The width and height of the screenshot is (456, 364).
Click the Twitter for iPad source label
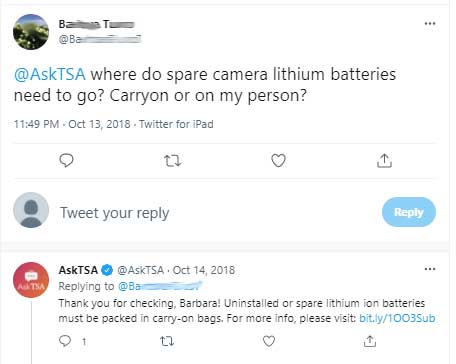(x=176, y=124)
